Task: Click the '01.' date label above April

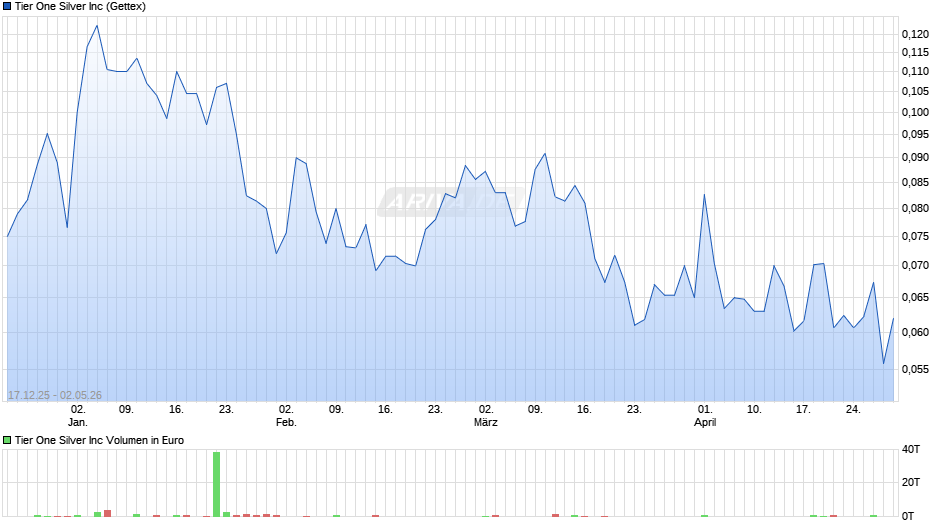Action: (705, 410)
